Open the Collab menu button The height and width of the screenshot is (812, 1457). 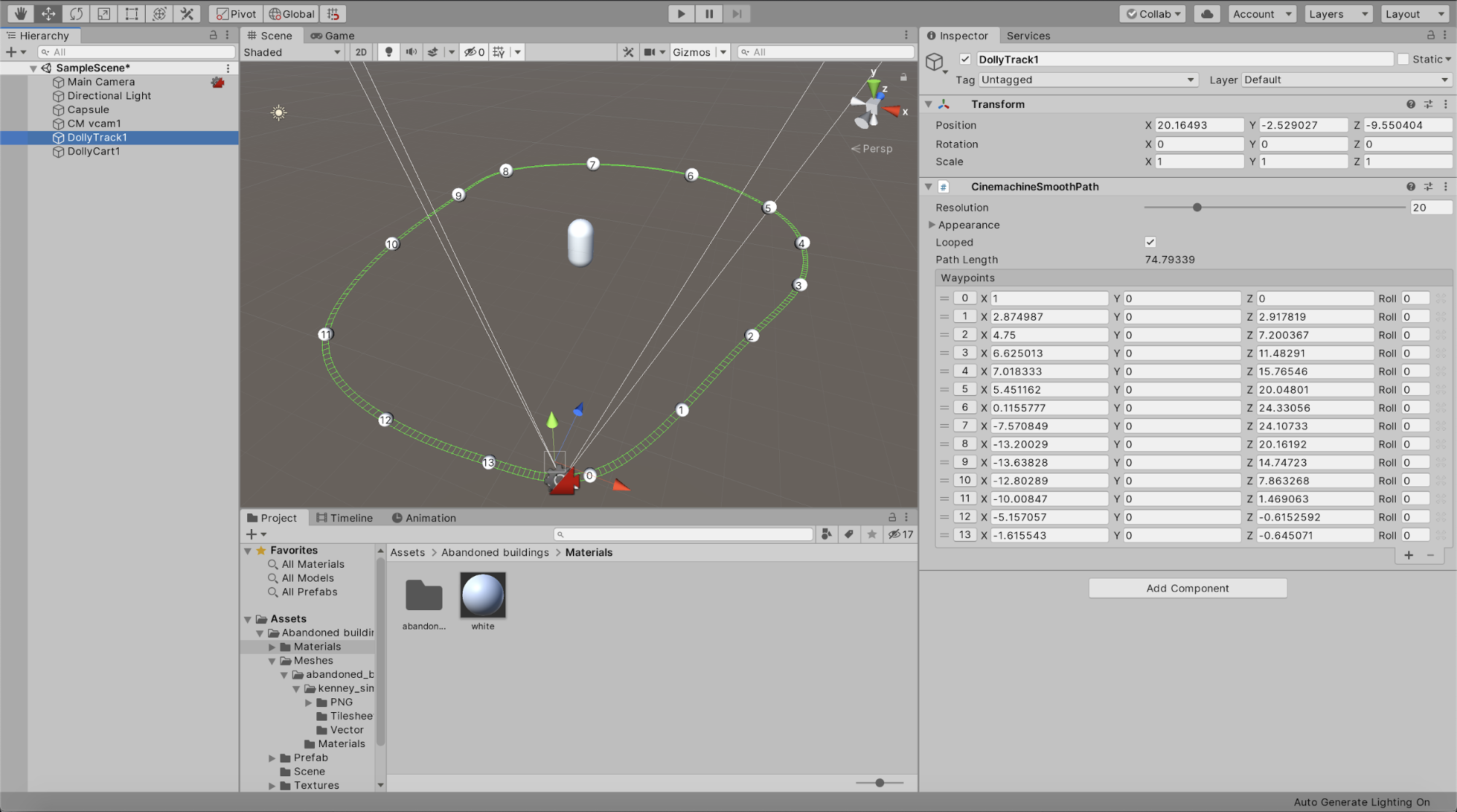pyautogui.click(x=1153, y=14)
